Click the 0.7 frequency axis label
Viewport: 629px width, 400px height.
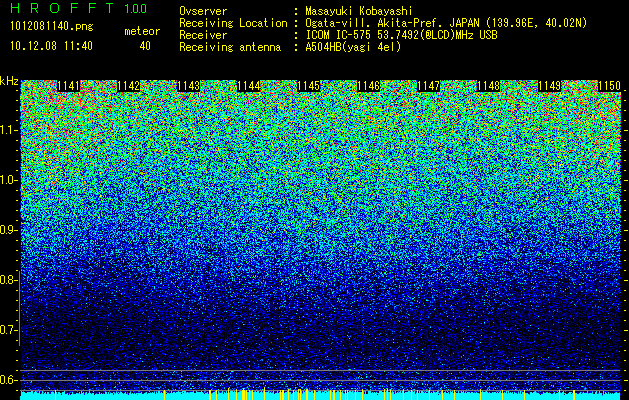[x=8, y=330]
